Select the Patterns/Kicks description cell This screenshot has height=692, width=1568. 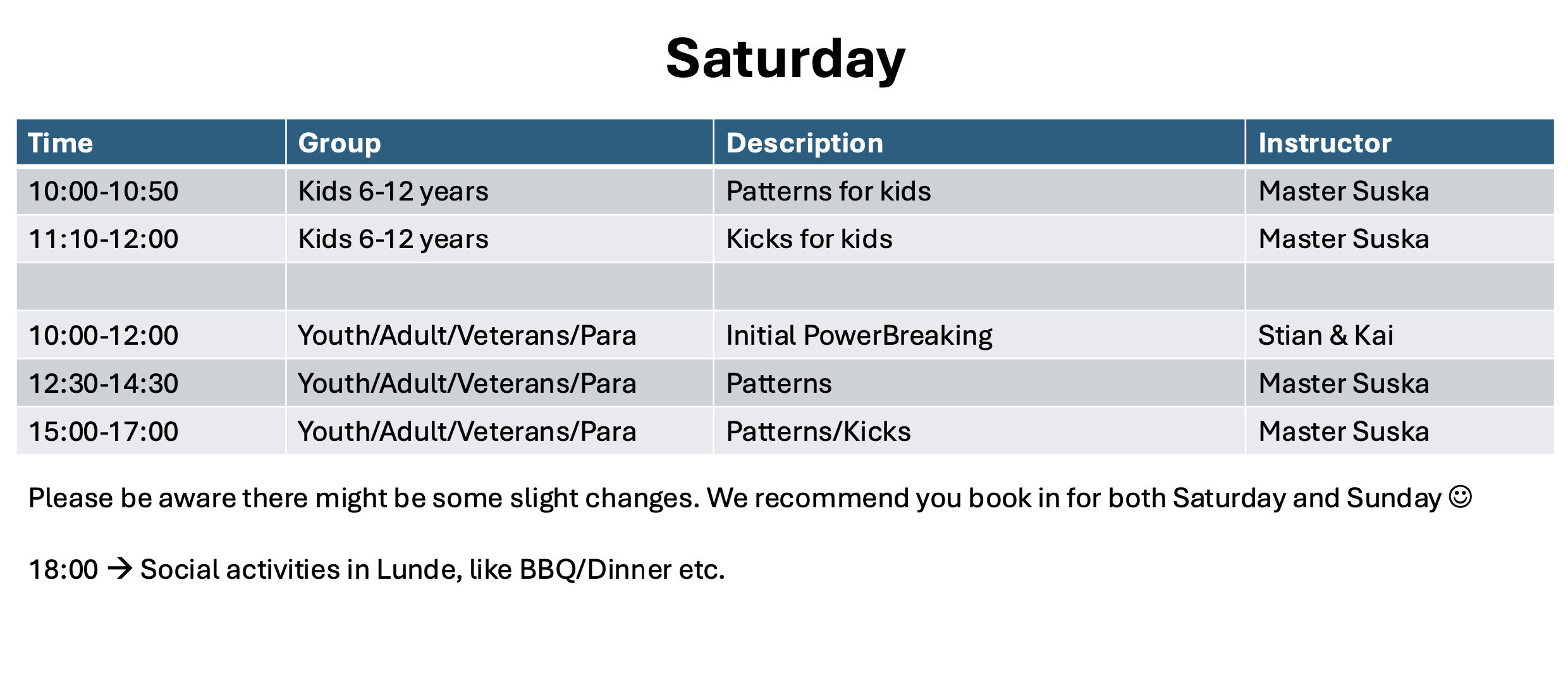coord(979,431)
